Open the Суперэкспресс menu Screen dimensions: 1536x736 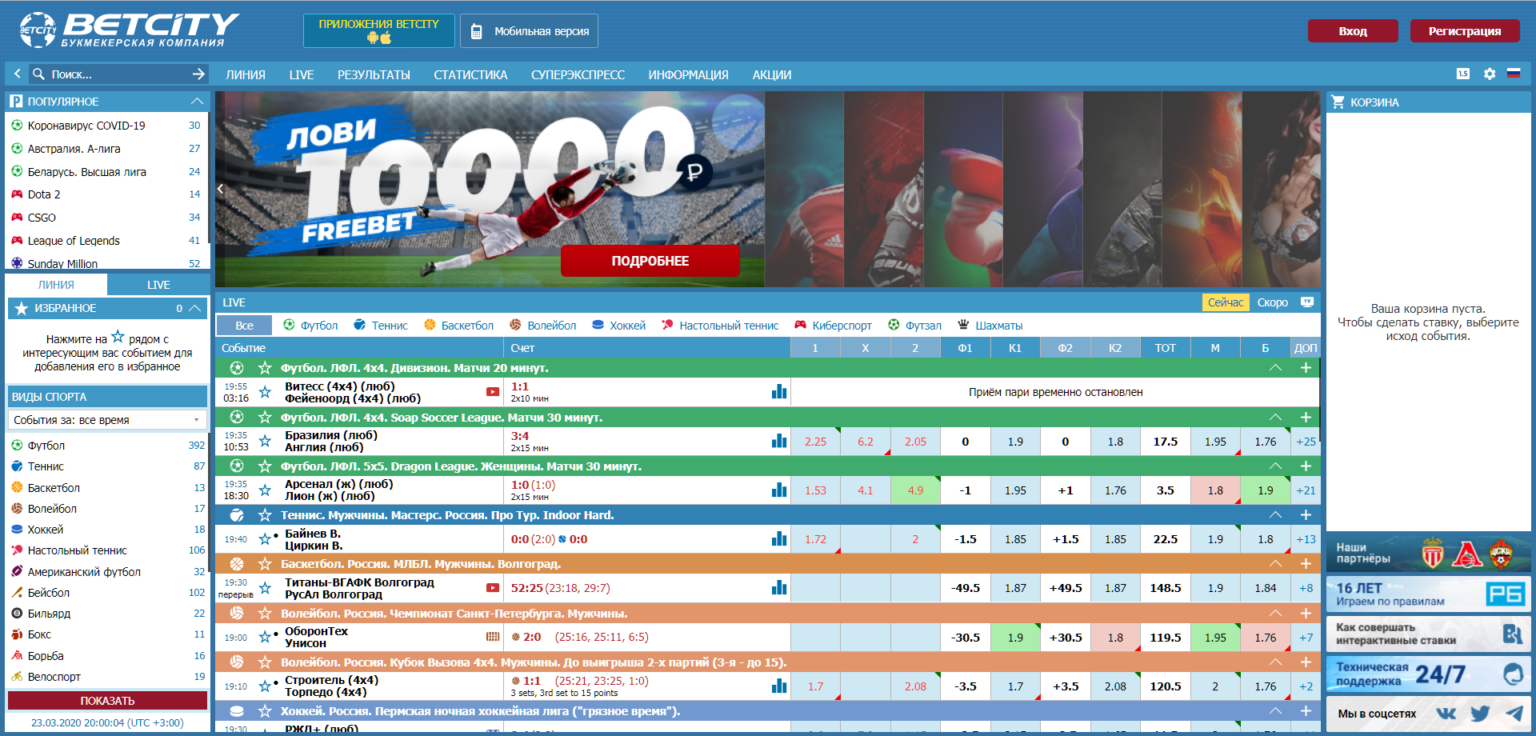point(578,74)
